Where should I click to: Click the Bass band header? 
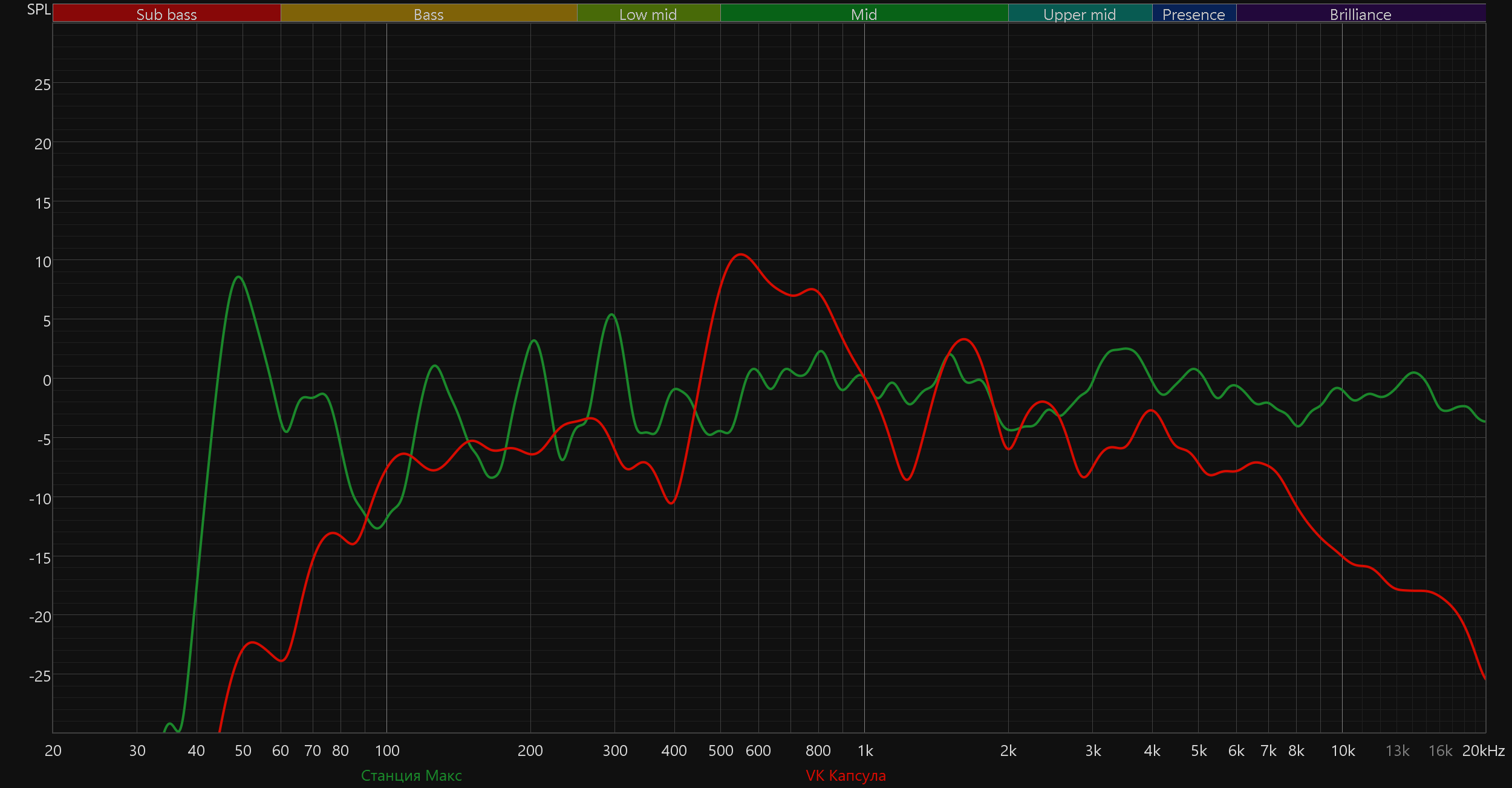point(428,14)
